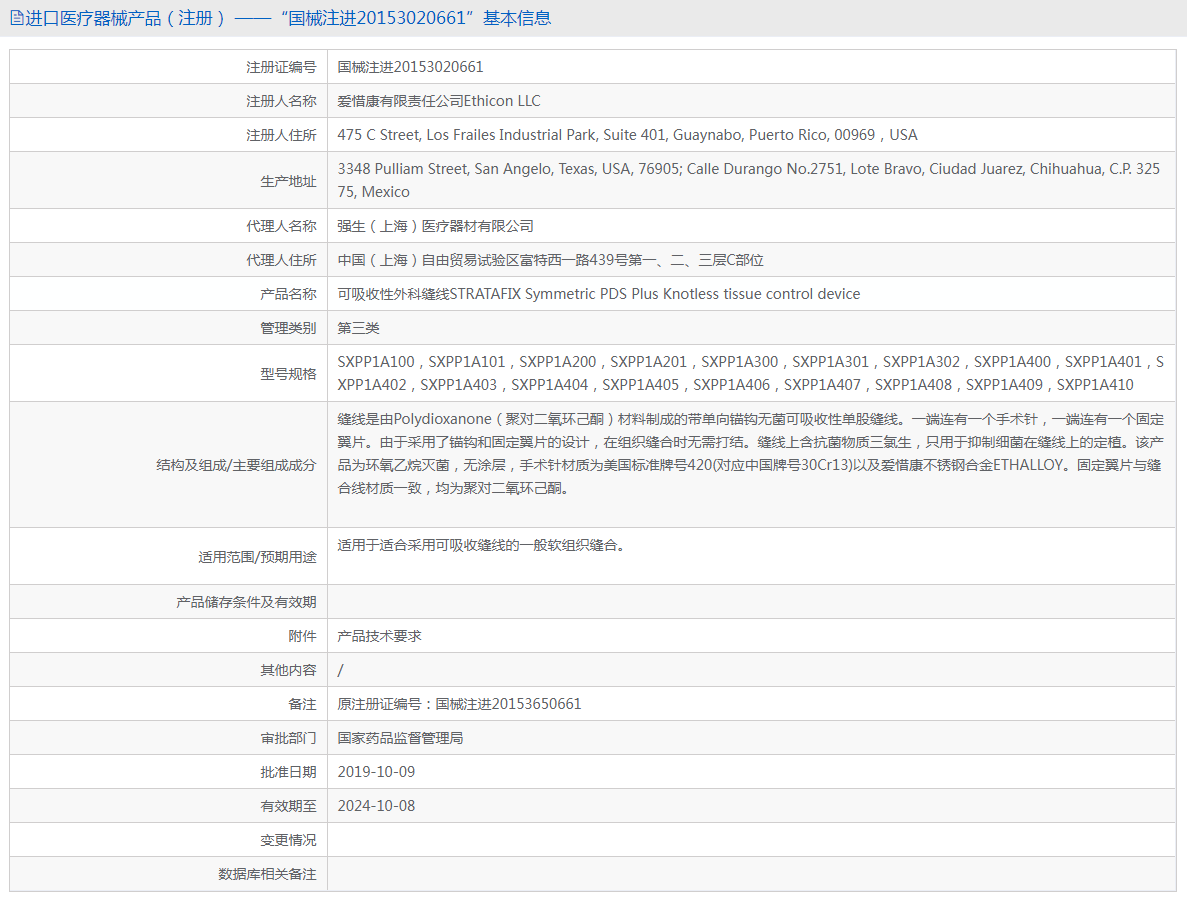Click the document icon beside the page title
Image resolution: width=1187 pixels, height=897 pixels.
click(17, 18)
